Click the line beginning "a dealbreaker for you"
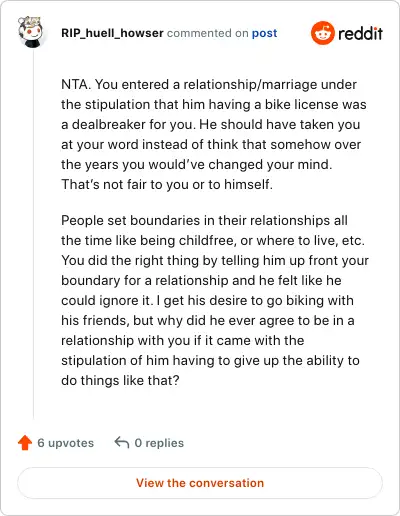The image size is (400, 516). click(x=211, y=124)
